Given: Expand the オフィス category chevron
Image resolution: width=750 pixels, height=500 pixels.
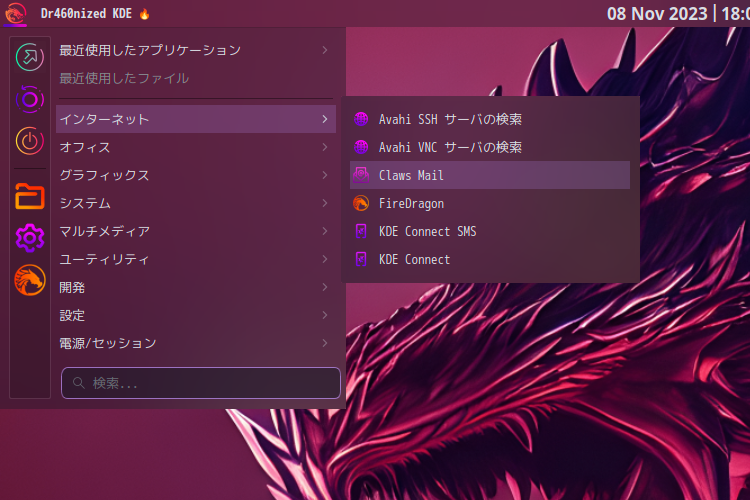Looking at the screenshot, I should tap(325, 147).
